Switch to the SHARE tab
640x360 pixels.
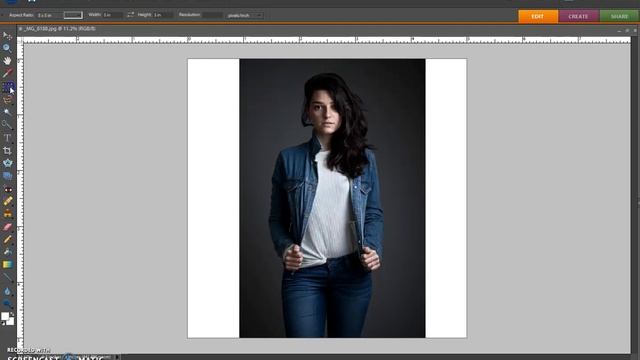tap(619, 16)
